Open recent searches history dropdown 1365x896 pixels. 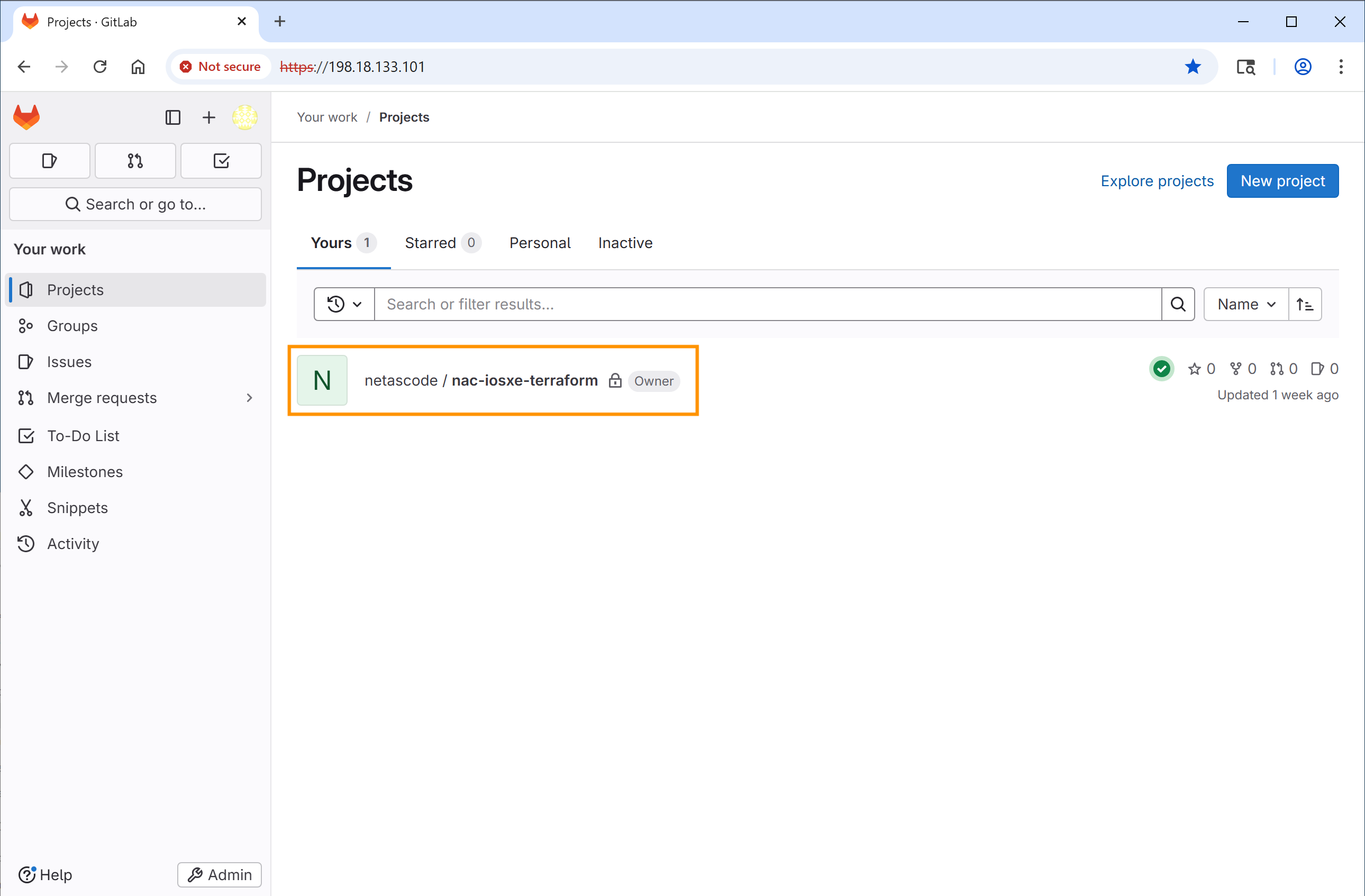click(x=344, y=305)
